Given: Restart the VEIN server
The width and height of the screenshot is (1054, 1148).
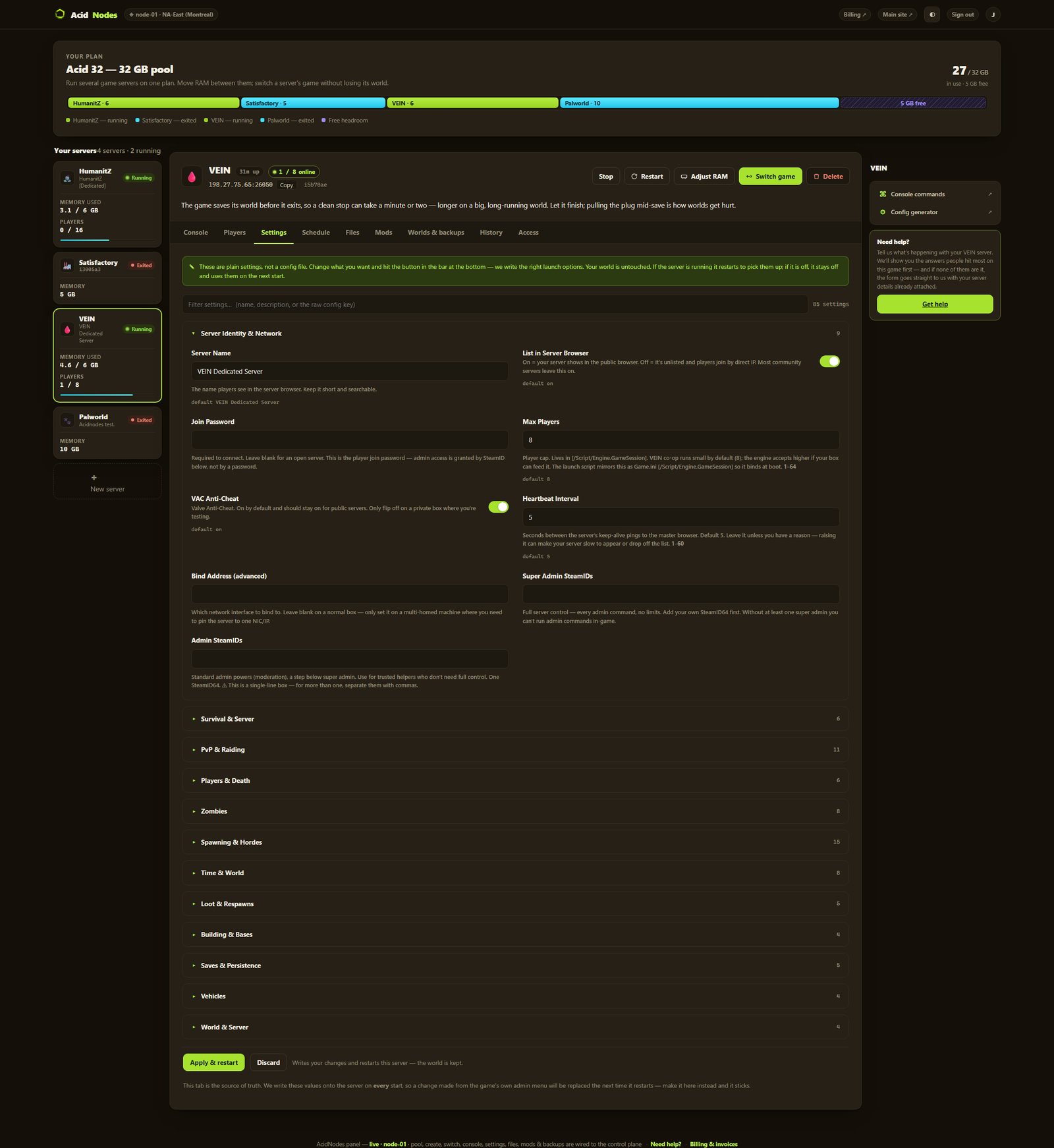Looking at the screenshot, I should click(x=647, y=177).
